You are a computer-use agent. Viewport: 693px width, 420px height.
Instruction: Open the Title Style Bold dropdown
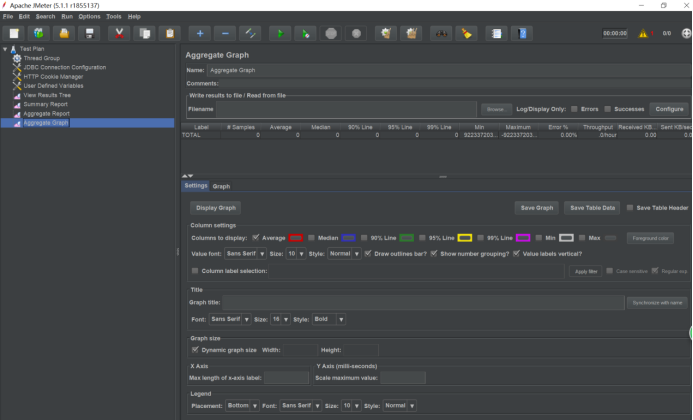coord(328,319)
